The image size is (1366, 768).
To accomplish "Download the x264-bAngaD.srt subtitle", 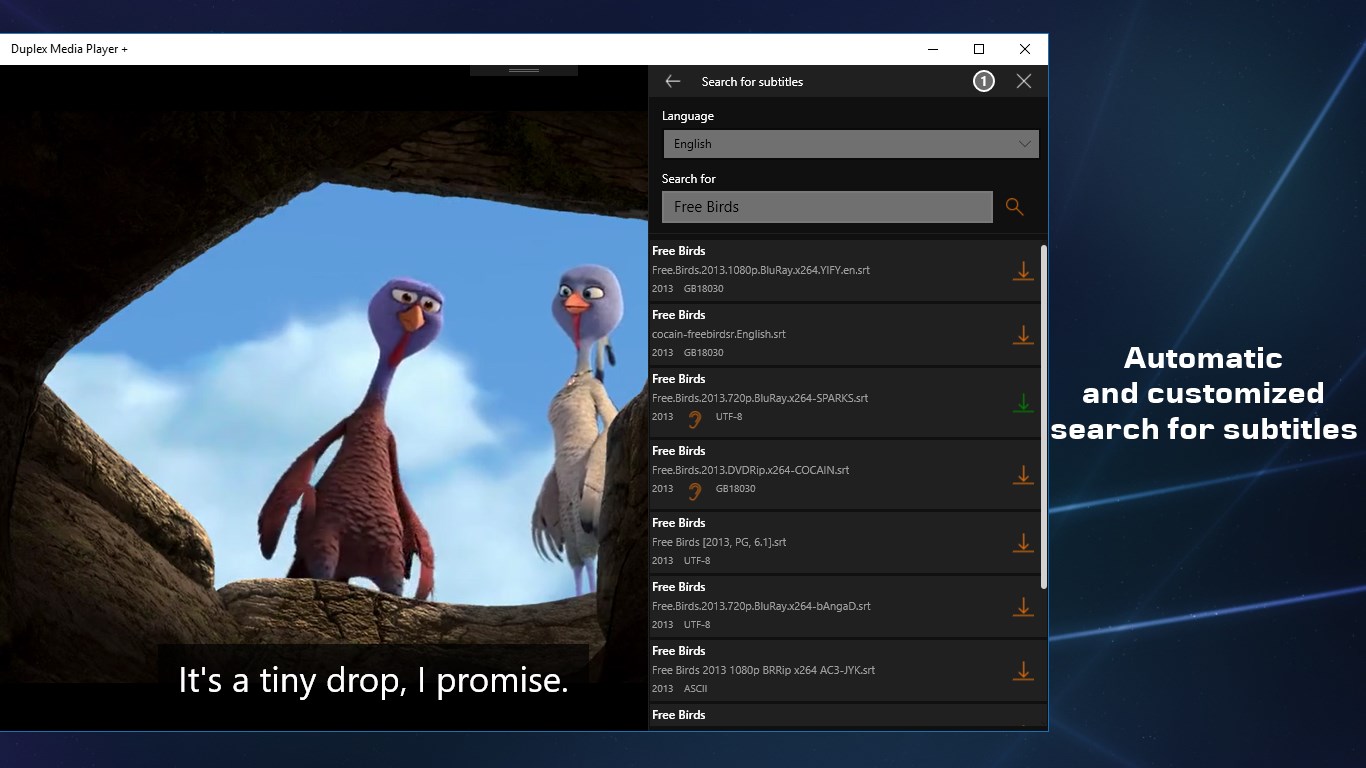I will tap(1023, 607).
